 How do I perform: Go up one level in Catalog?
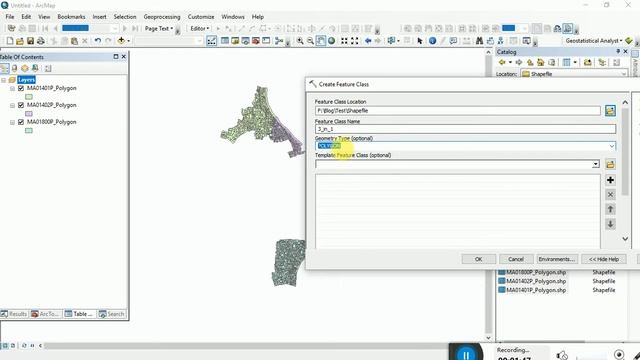[530, 62]
